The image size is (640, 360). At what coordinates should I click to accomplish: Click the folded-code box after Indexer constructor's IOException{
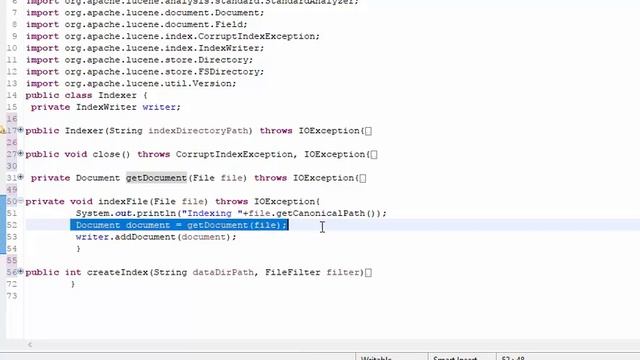(368, 131)
